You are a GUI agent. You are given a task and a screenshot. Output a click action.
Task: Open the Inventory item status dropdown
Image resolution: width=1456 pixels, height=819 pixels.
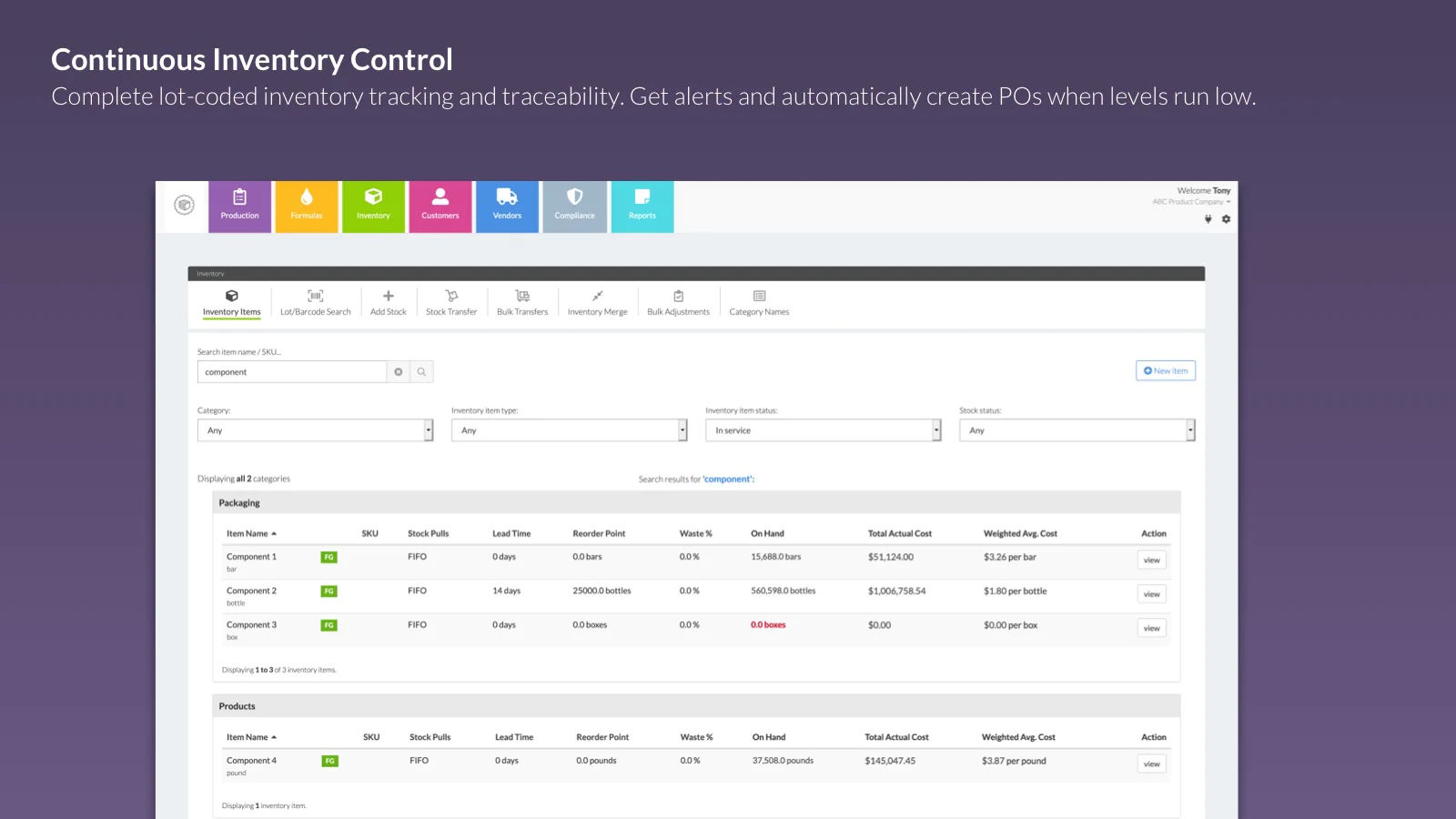click(x=823, y=430)
